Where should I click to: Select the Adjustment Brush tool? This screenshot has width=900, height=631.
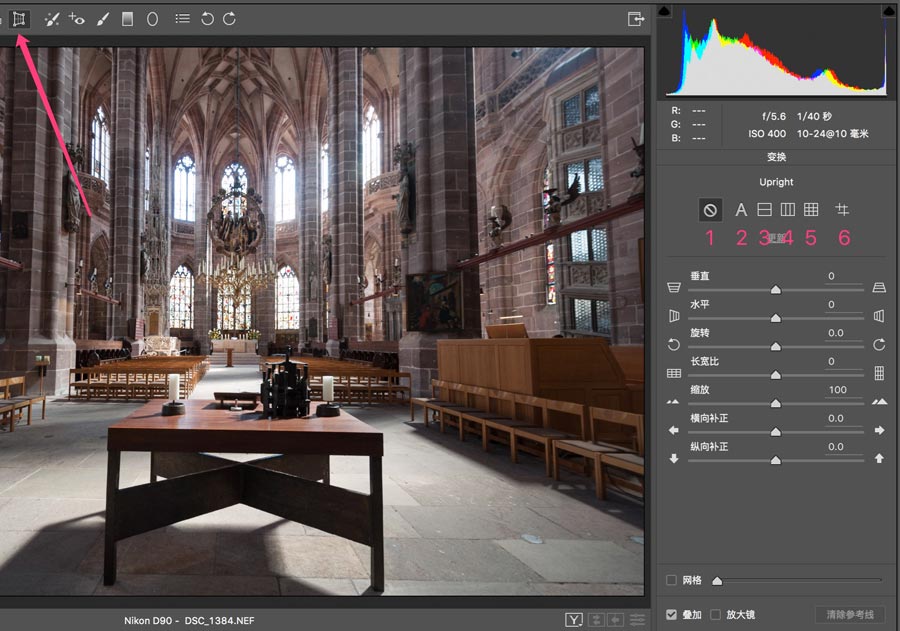click(103, 19)
